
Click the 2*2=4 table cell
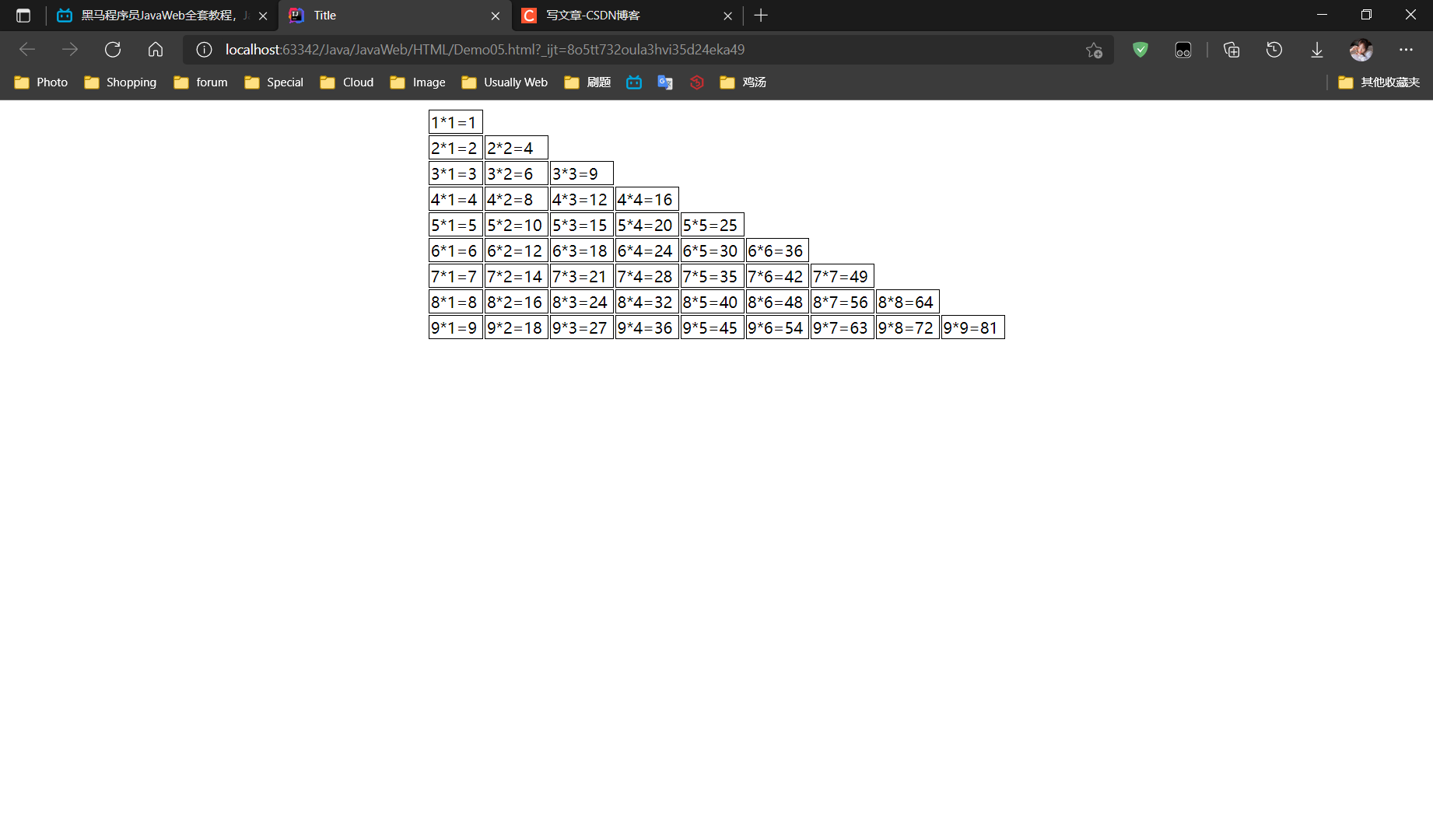pos(517,148)
